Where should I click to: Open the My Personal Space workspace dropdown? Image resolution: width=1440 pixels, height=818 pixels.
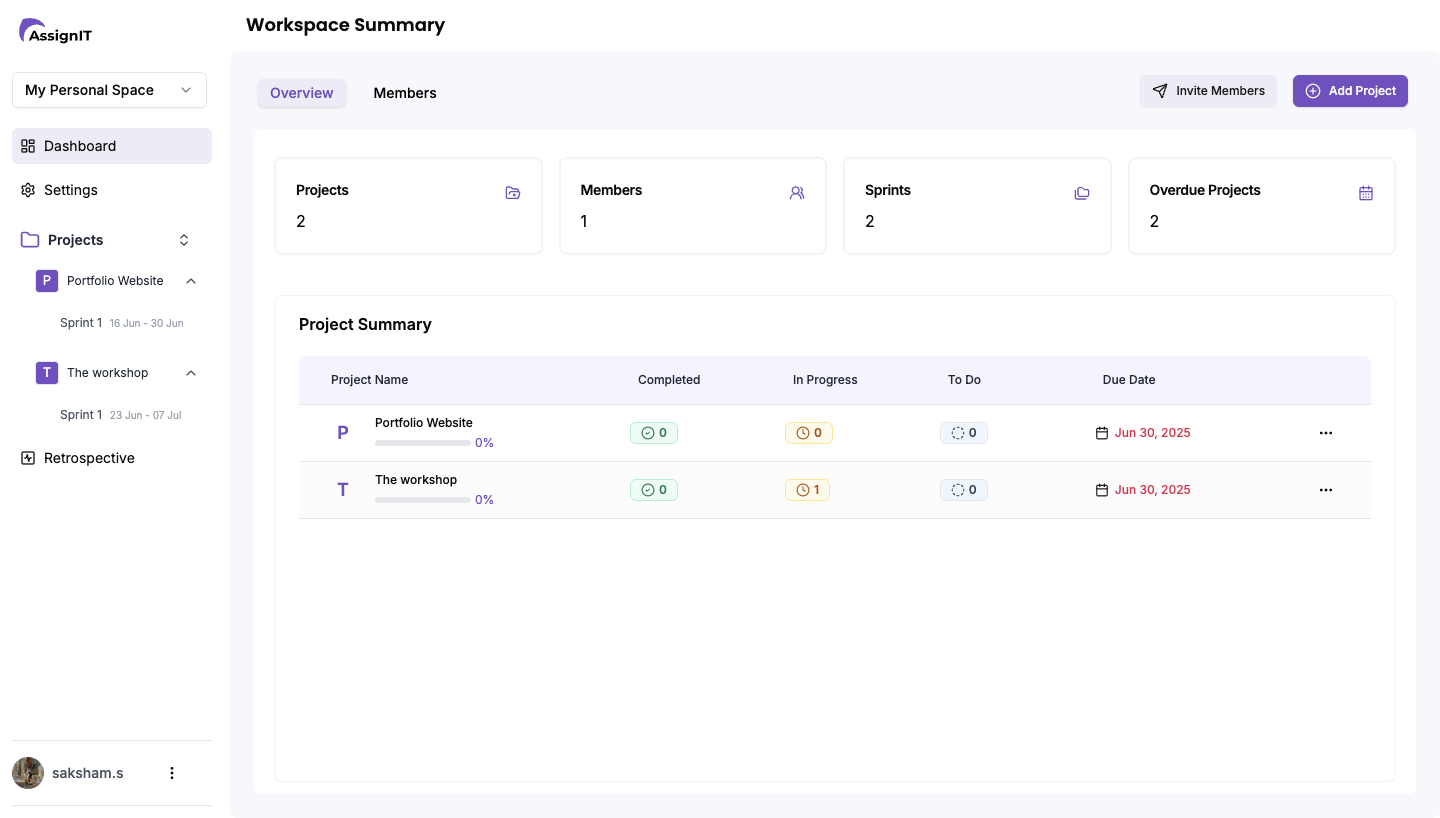coord(109,90)
